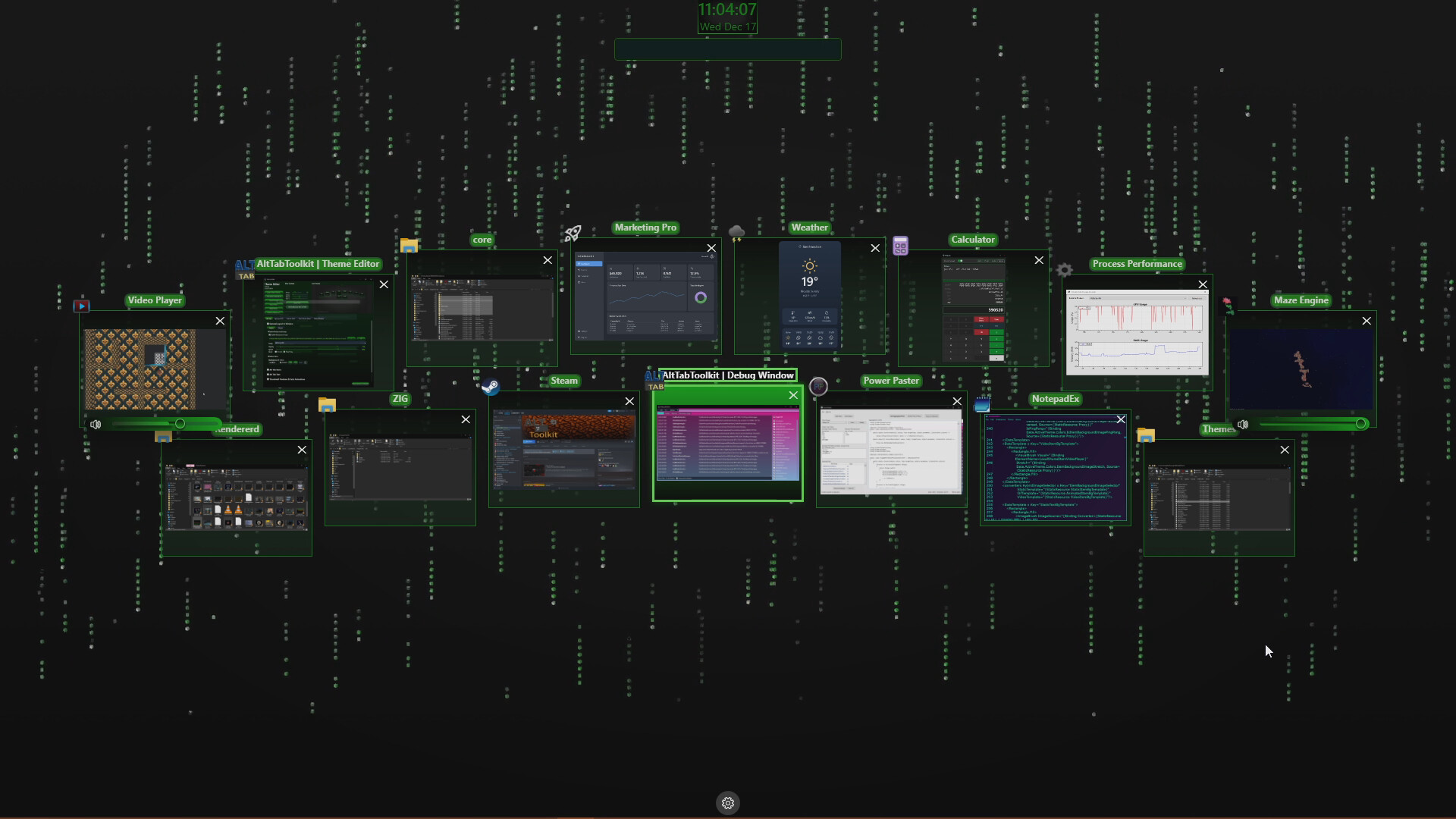Click the search bar at the top
The width and height of the screenshot is (1456, 819).
[x=727, y=49]
